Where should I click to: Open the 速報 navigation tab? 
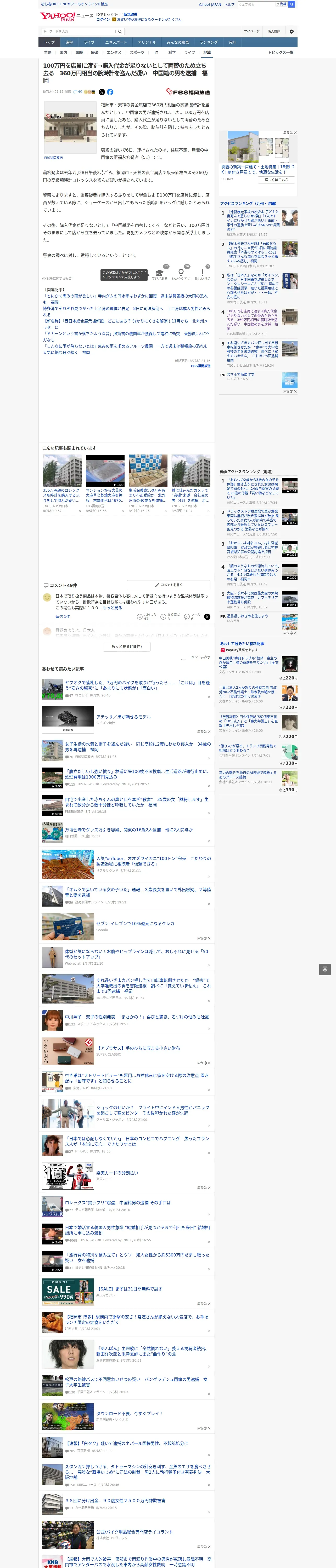[x=69, y=43]
